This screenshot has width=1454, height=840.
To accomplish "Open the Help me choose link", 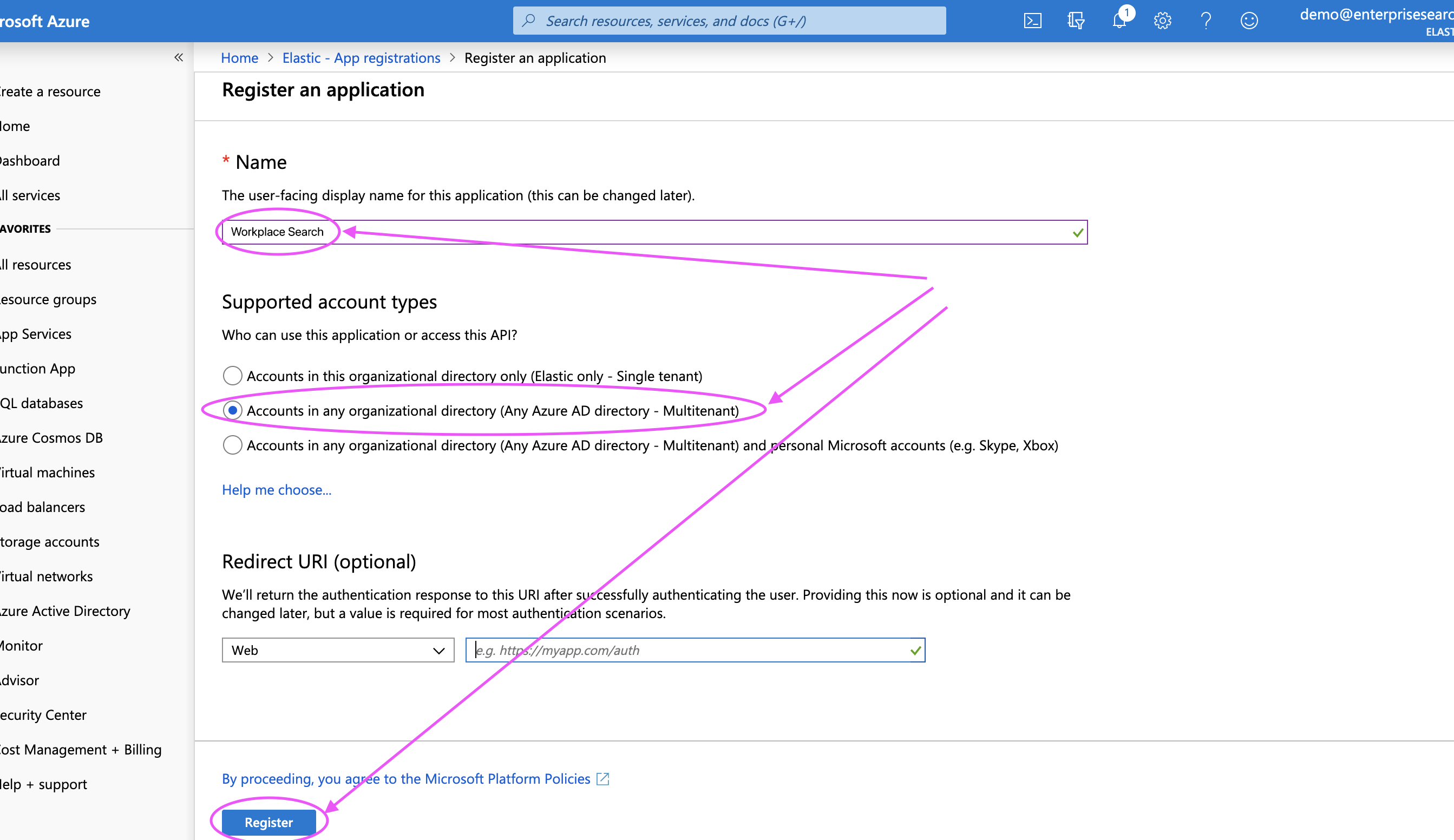I will tap(277, 490).
